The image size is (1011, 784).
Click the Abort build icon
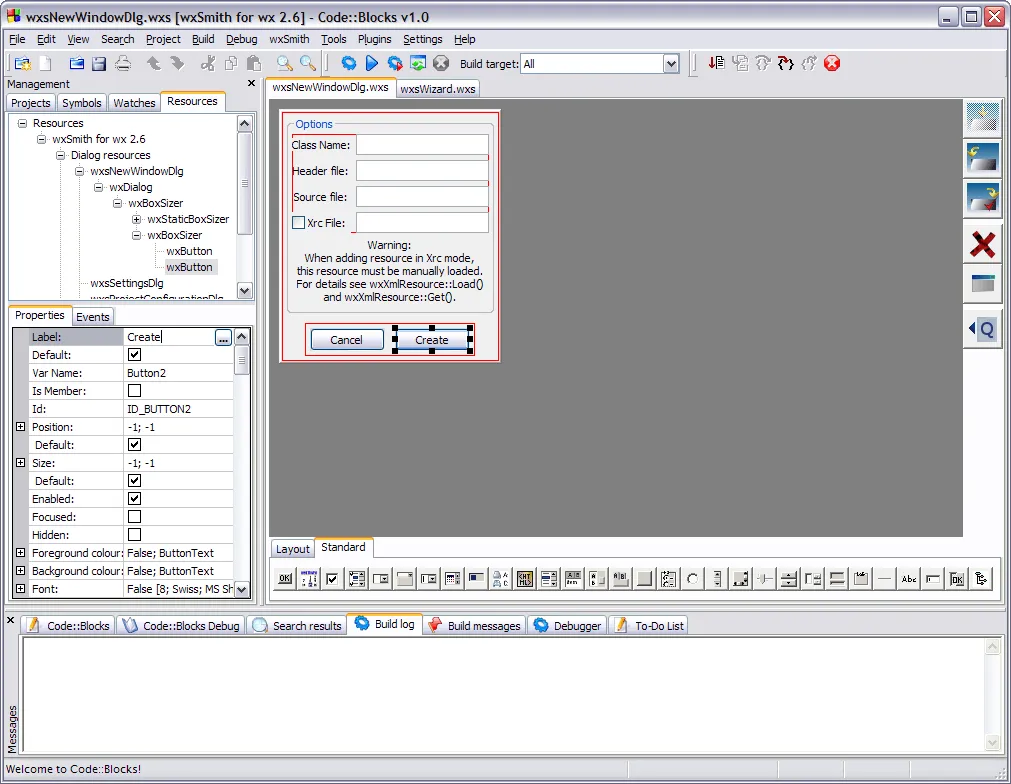pos(440,62)
